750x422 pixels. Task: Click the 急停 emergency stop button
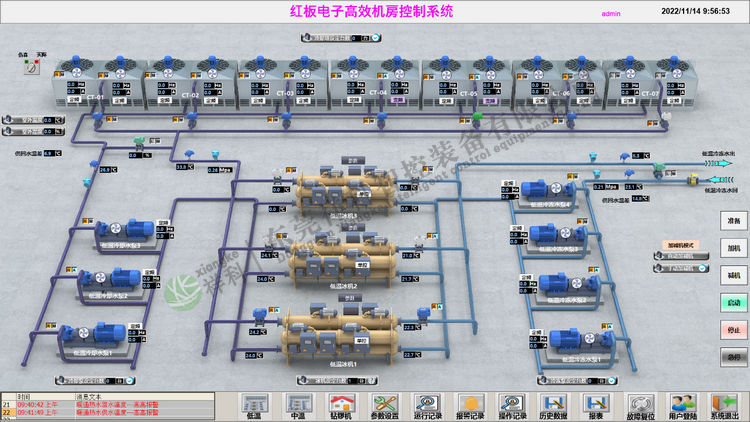pyautogui.click(x=734, y=356)
